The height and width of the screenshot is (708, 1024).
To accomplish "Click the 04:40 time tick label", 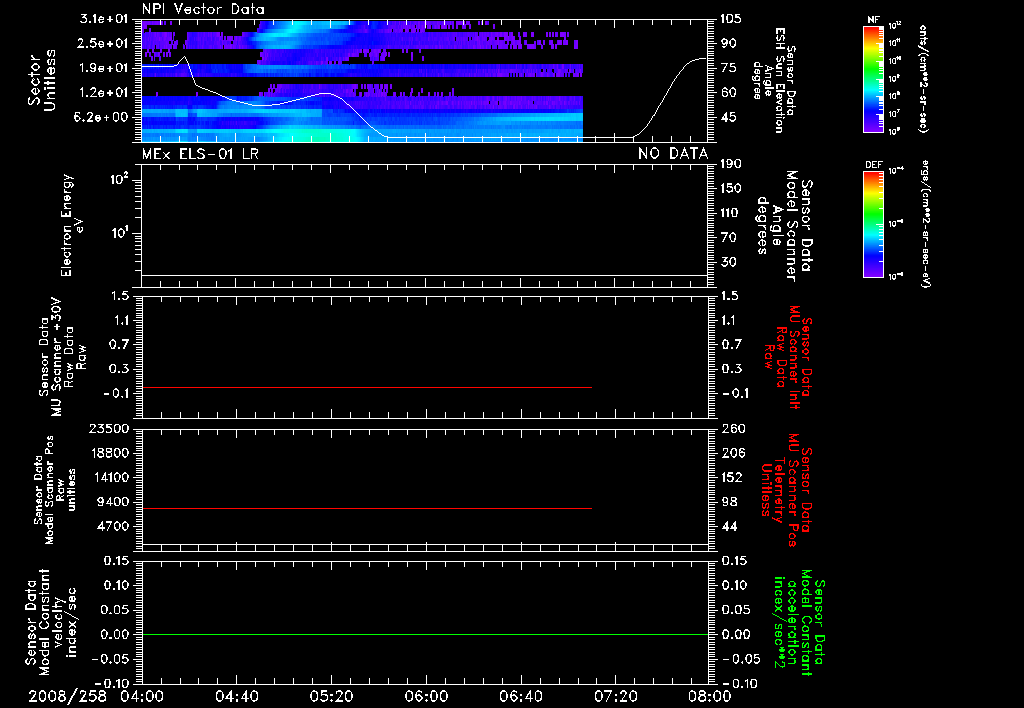I will [236, 696].
